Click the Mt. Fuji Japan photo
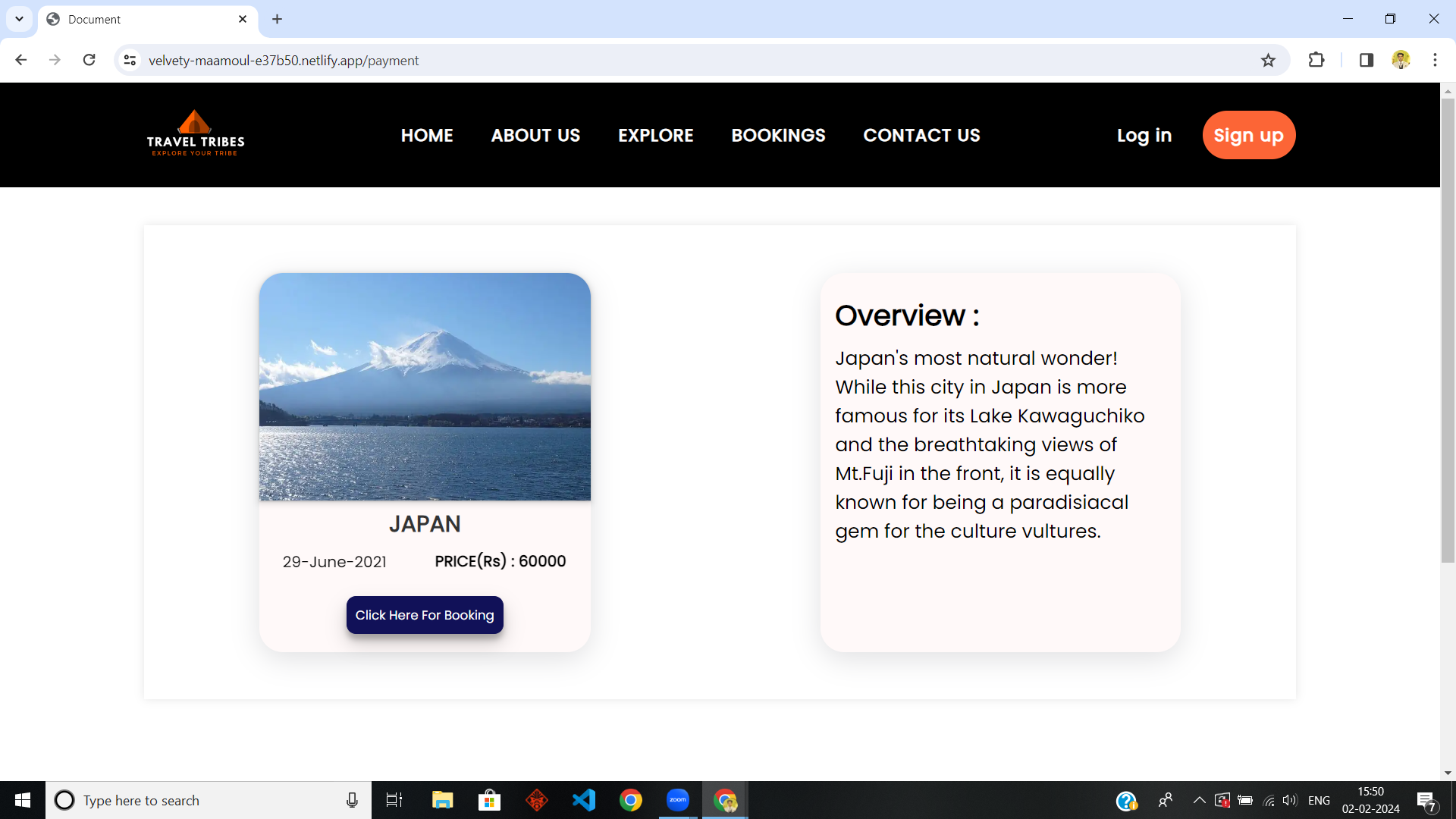 pos(425,387)
